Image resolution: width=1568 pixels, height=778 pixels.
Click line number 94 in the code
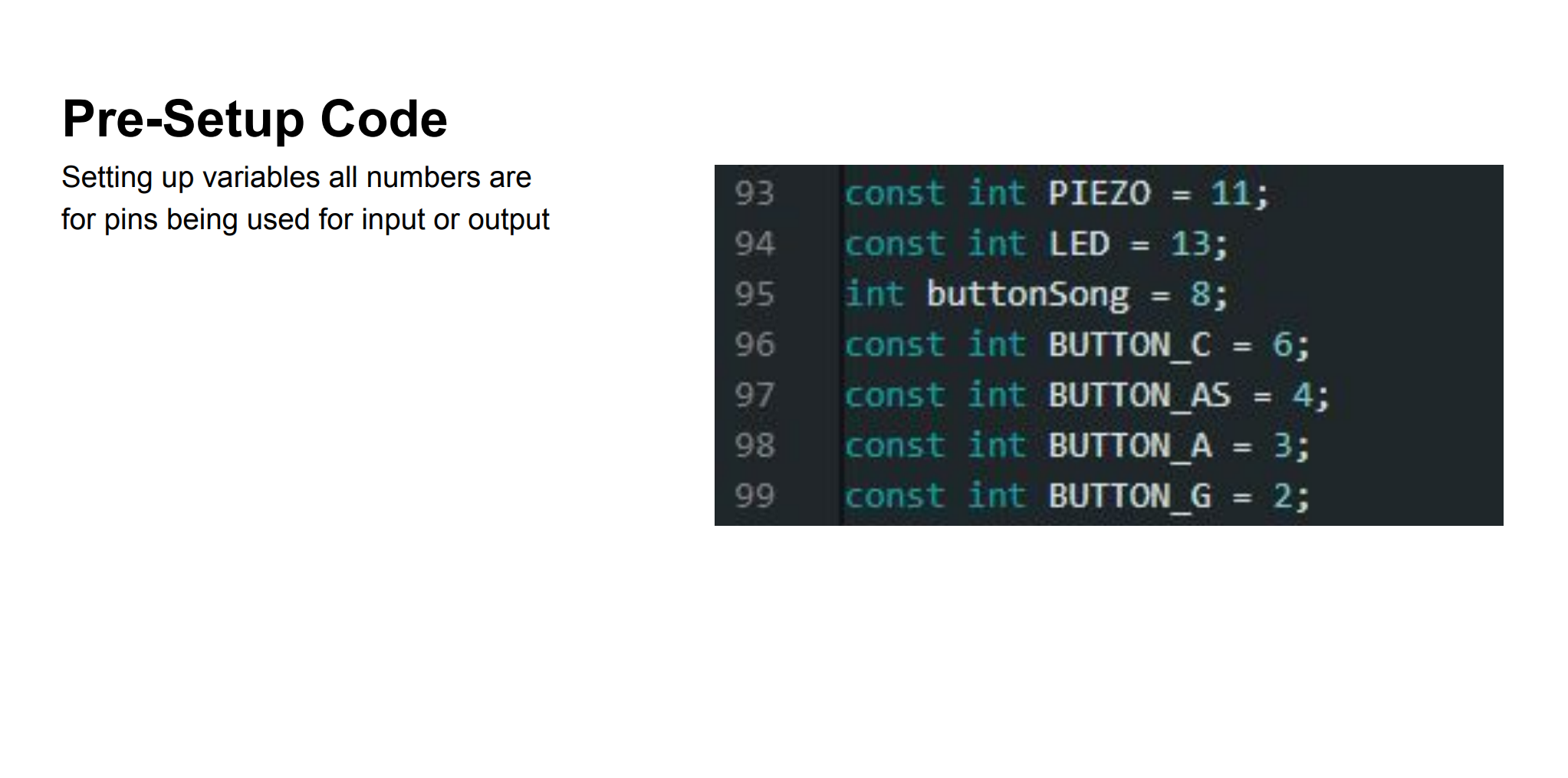pyautogui.click(x=754, y=244)
